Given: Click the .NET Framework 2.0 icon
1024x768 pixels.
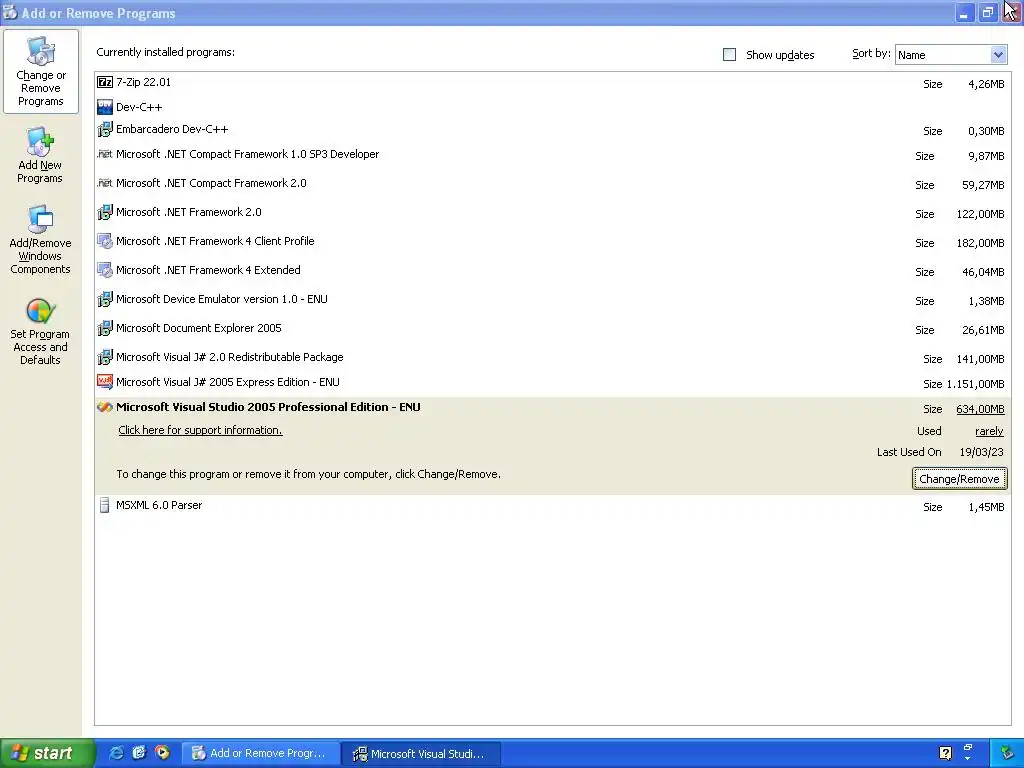Looking at the screenshot, I should pos(104,212).
